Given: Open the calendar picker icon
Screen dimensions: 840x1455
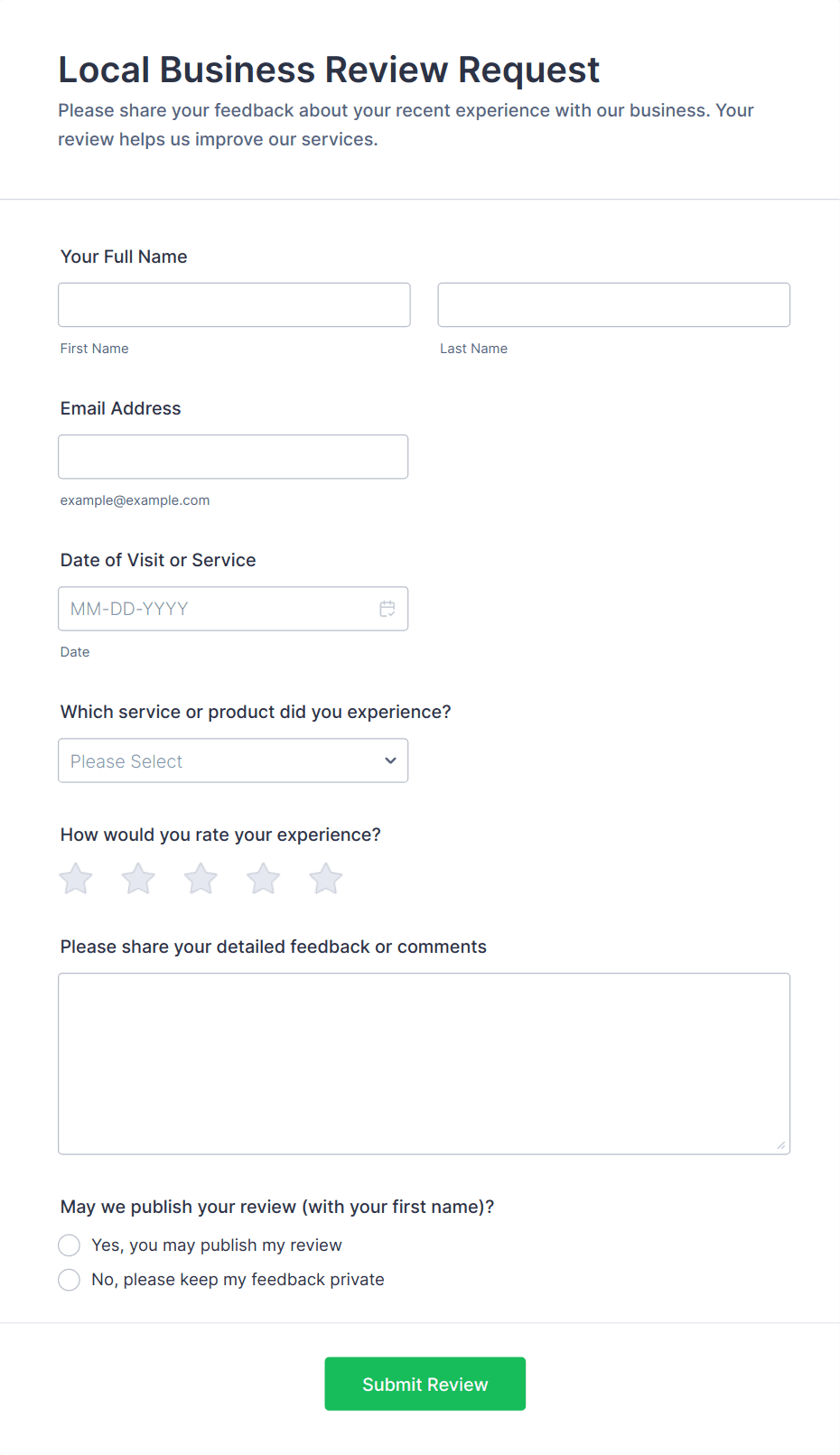Looking at the screenshot, I should tap(387, 609).
